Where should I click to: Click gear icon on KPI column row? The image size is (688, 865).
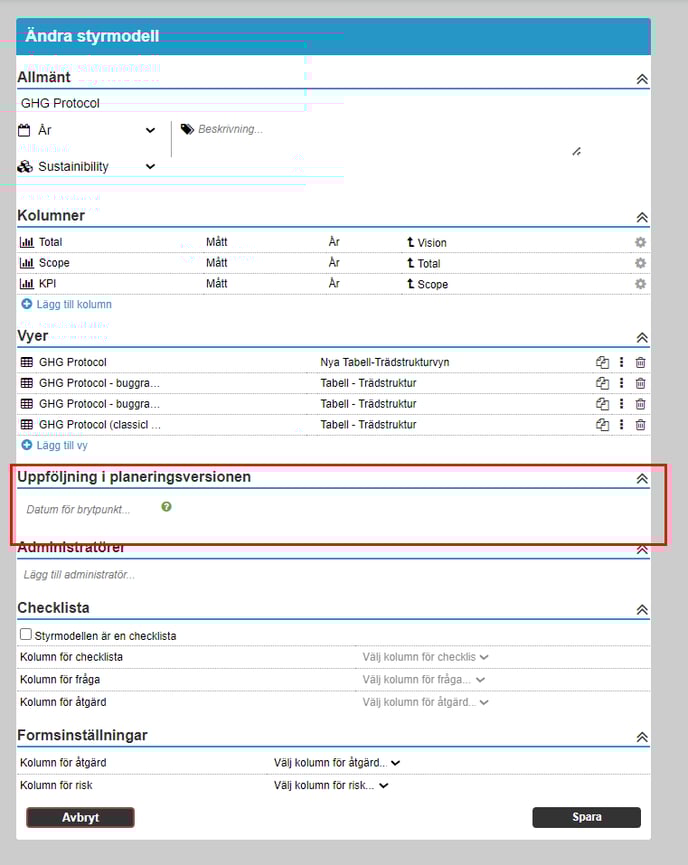tap(640, 284)
